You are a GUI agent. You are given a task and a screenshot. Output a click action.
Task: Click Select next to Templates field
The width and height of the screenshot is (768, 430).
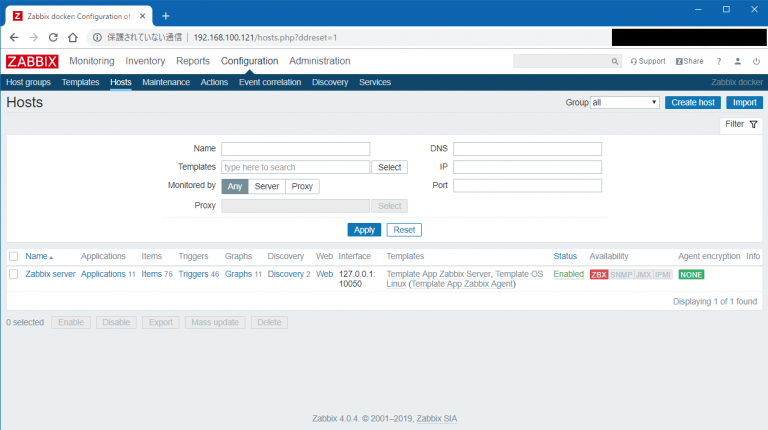pos(389,167)
